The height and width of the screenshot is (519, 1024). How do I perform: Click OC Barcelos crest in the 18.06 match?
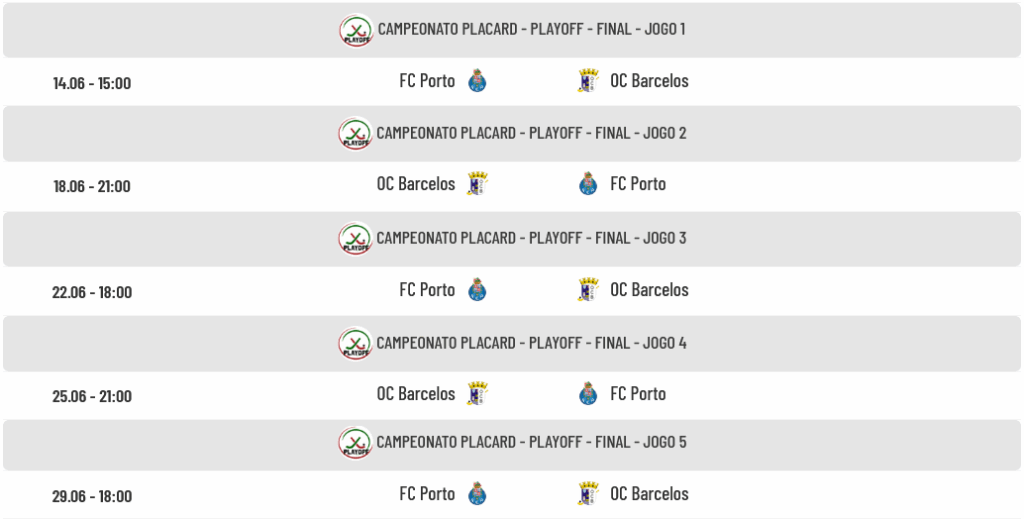click(x=477, y=183)
